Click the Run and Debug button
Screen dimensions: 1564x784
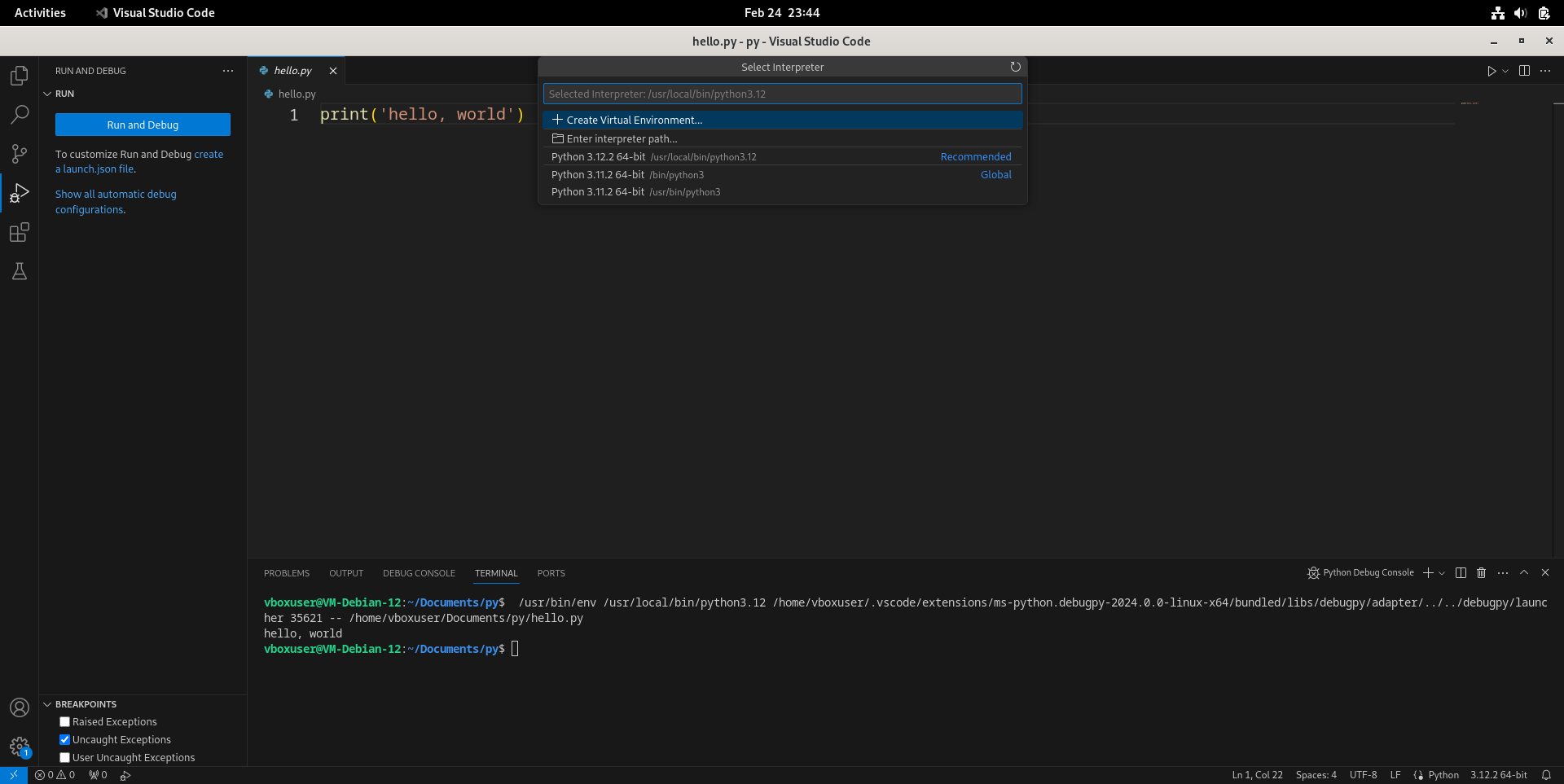143,125
